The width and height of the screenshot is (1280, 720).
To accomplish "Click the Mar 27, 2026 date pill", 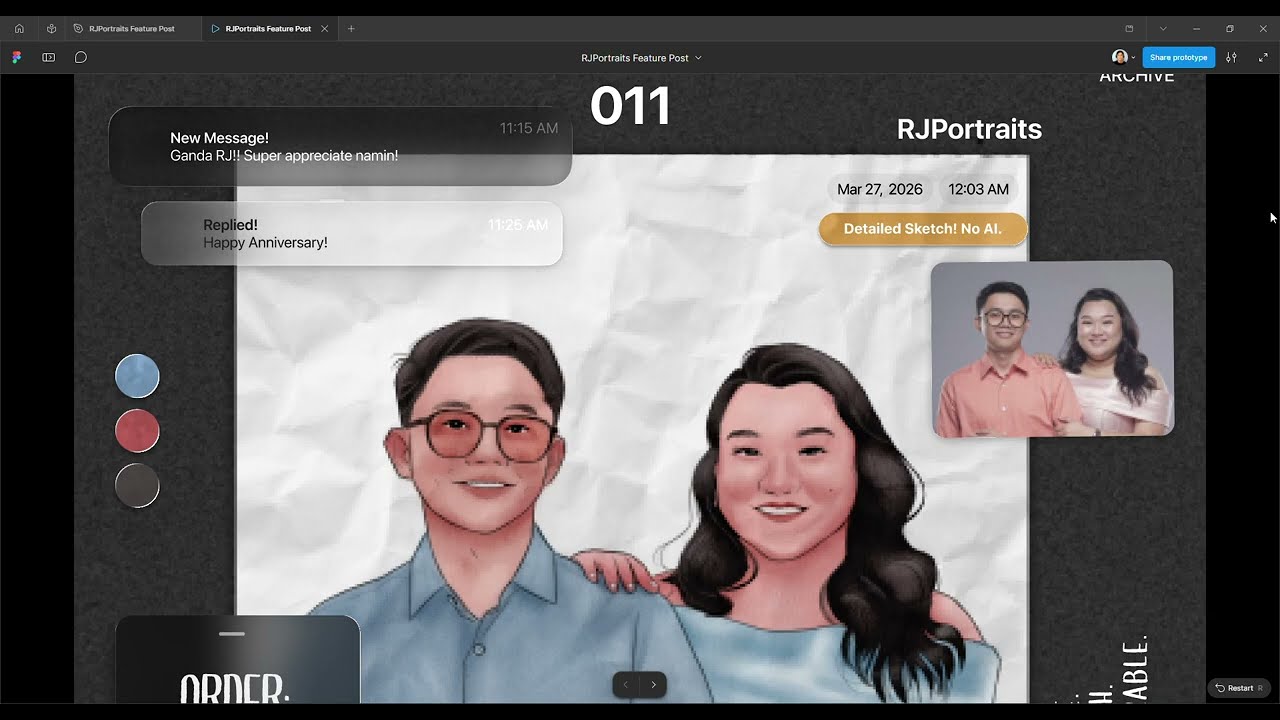I will pos(880,189).
